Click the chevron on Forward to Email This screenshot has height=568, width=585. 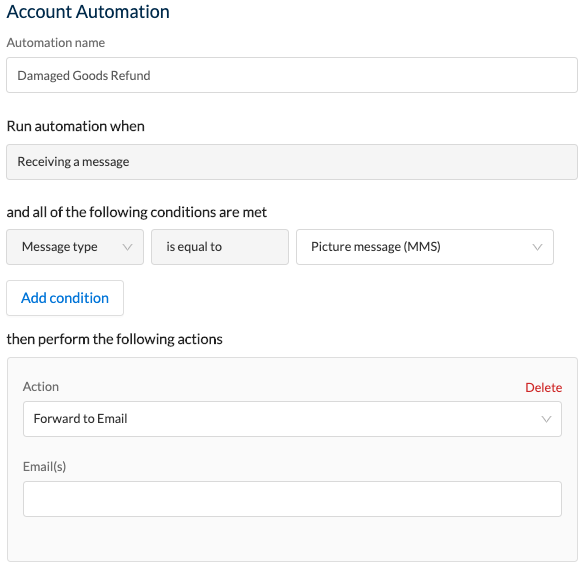tap(546, 419)
